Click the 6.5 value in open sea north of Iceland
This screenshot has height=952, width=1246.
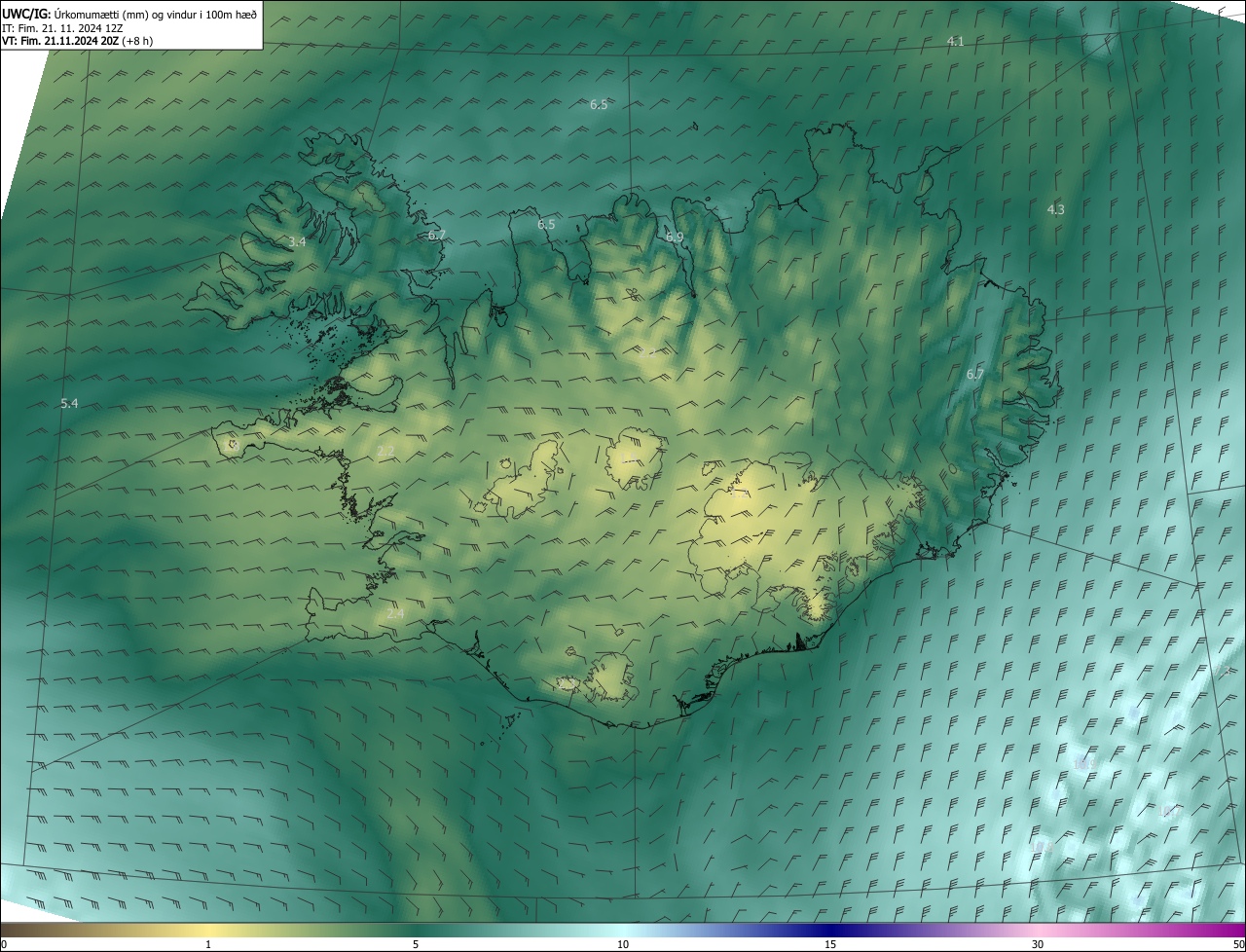[599, 104]
